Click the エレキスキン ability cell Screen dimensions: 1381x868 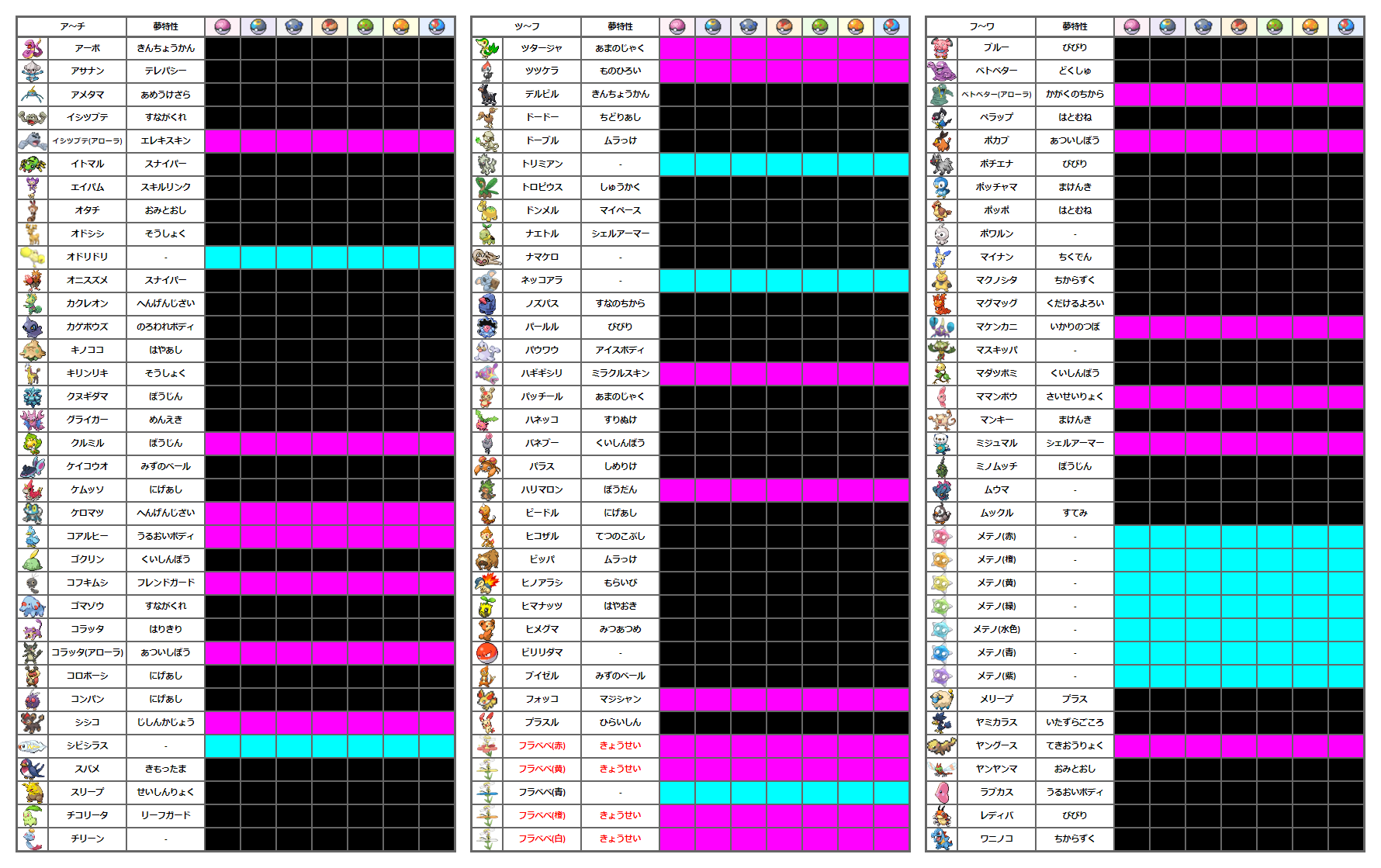coord(165,141)
